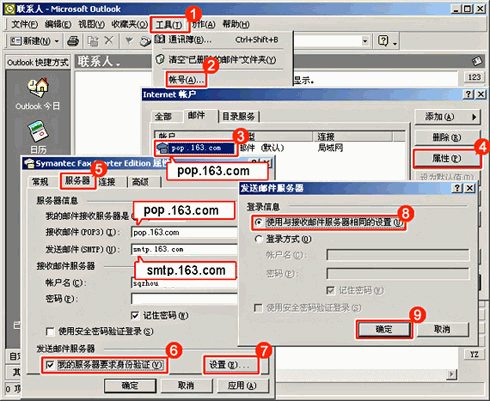Expand the Add button submenu arrow

click(474, 117)
